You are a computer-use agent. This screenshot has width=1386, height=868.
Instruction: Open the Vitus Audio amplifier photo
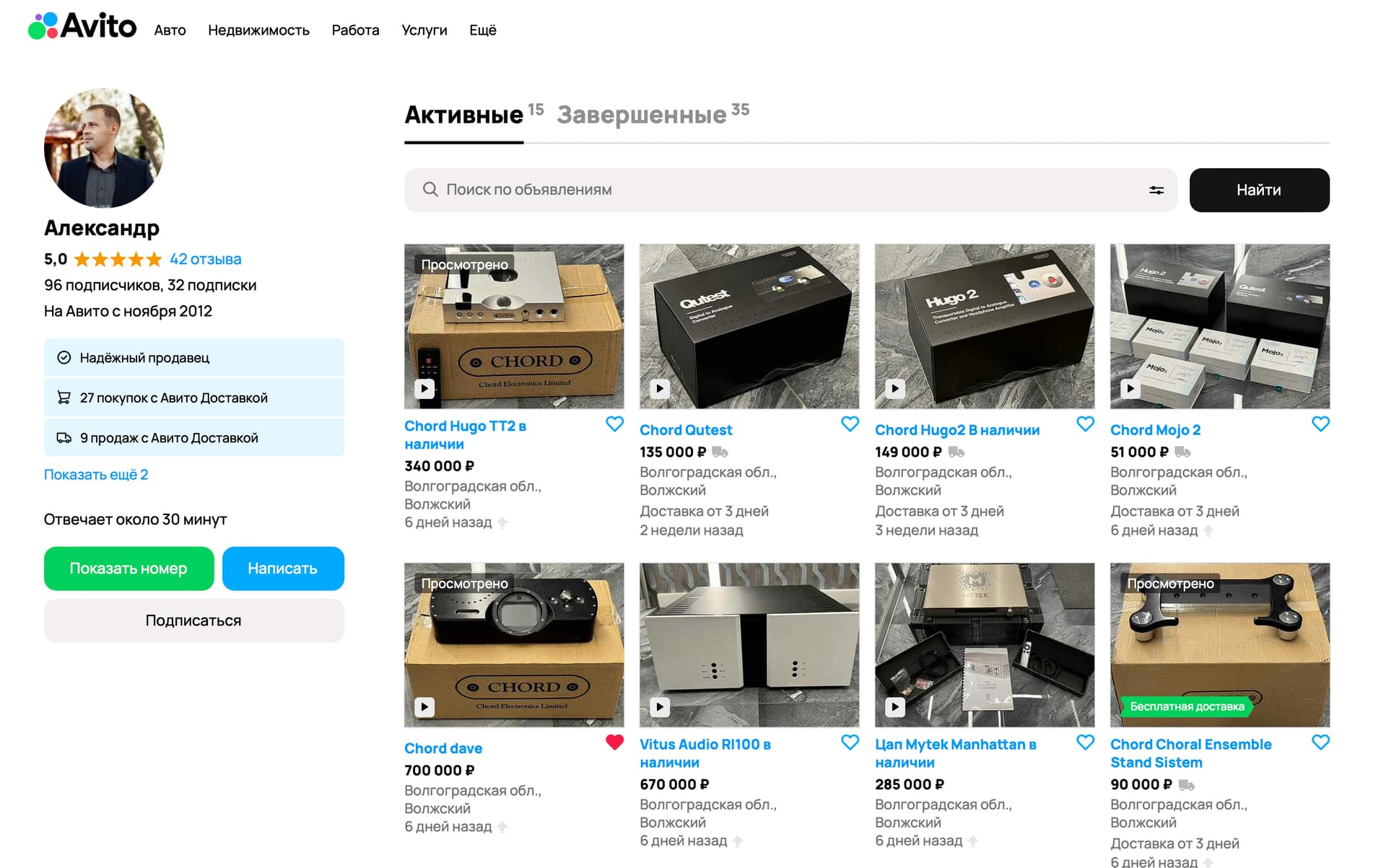[x=749, y=645]
